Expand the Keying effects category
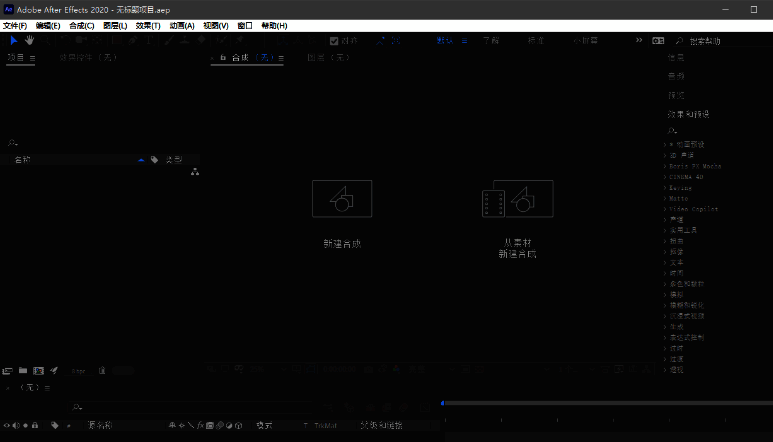Viewport: 773px width, 442px height. point(665,188)
